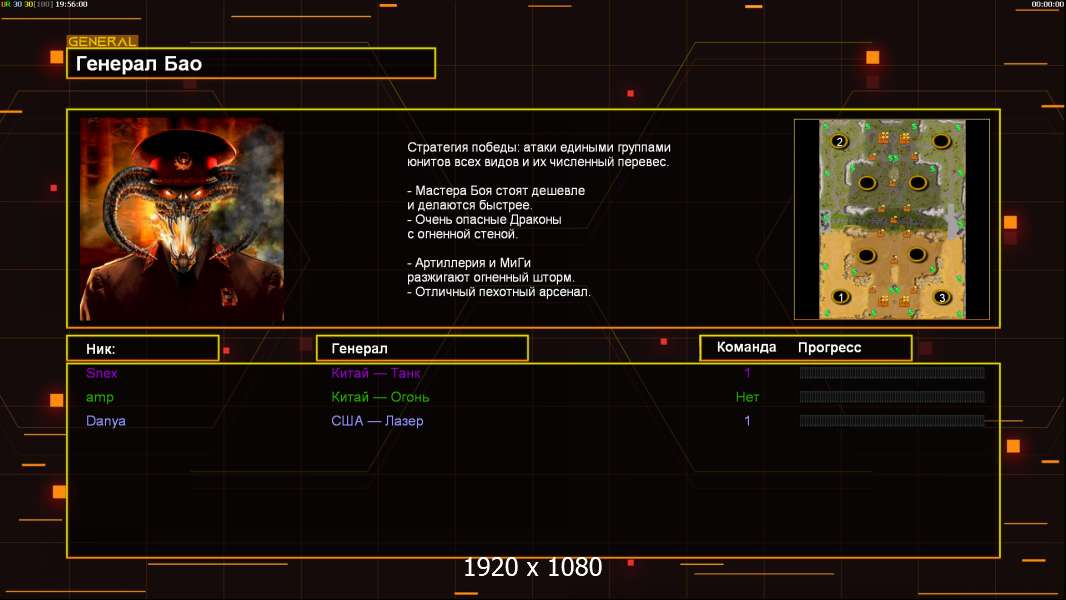Click 'США — Лазер' general entry
The height and width of the screenshot is (600, 1066).
click(377, 421)
